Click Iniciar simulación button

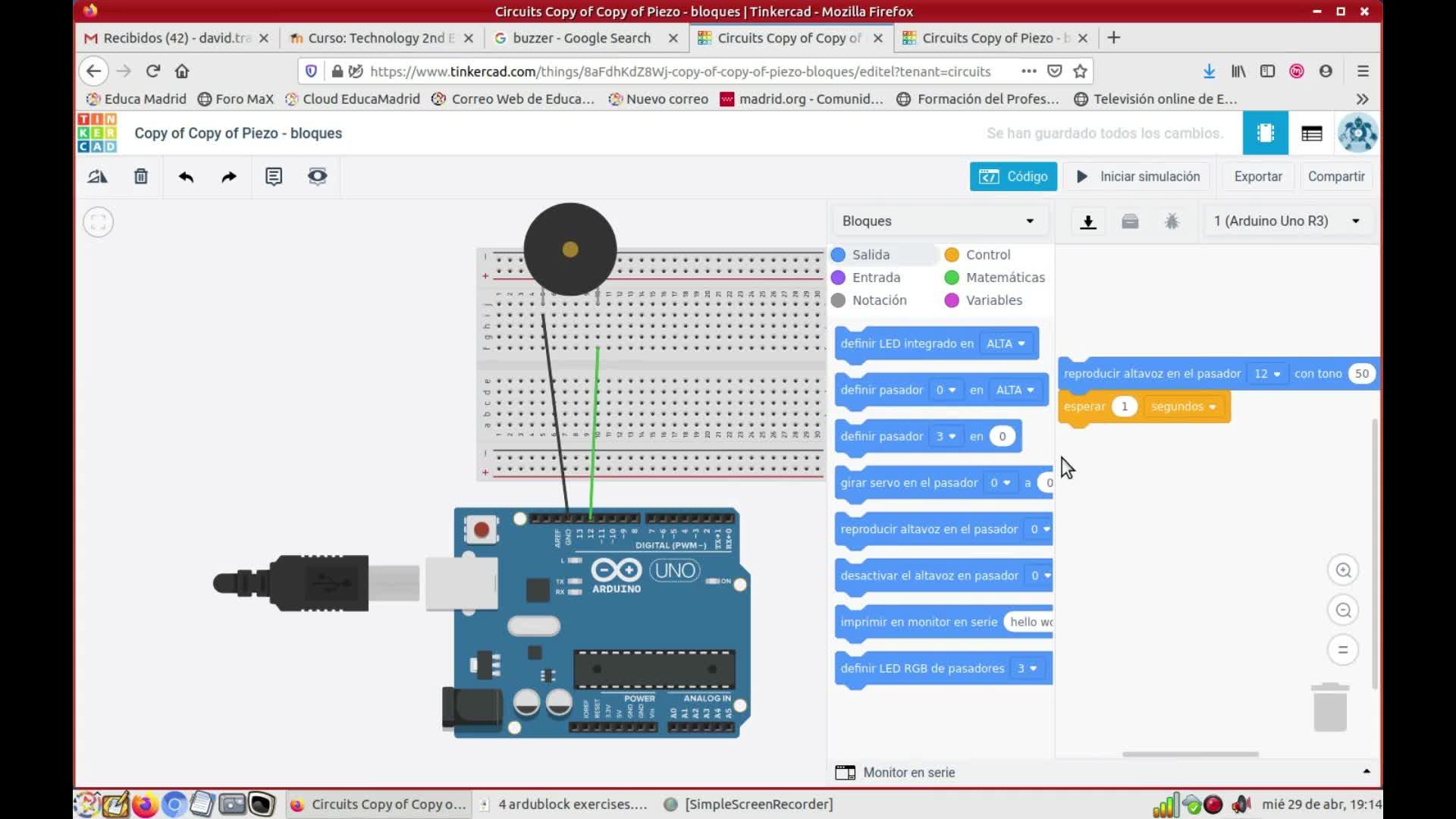[x=1138, y=177]
